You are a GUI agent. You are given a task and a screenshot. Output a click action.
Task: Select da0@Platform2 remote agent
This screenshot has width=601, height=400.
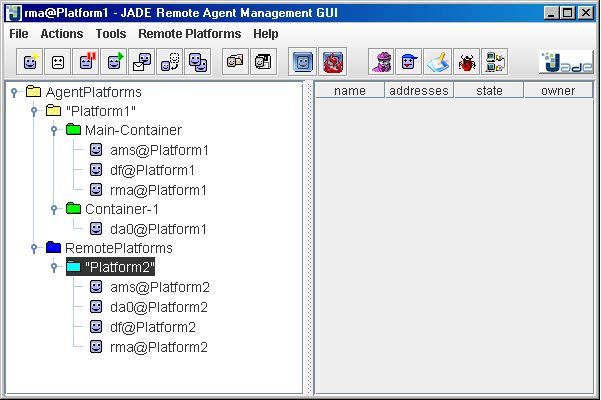159,307
